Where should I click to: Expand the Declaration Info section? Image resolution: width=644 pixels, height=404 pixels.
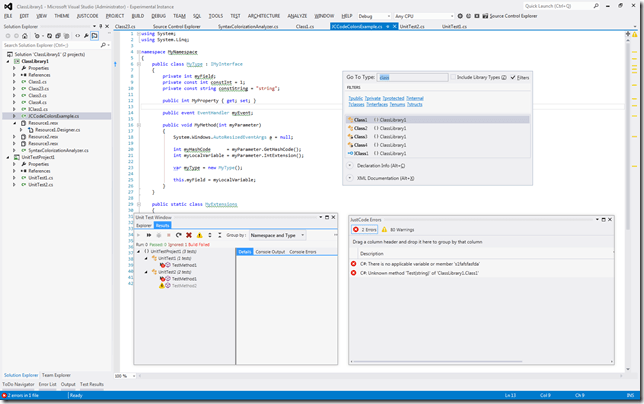coord(350,165)
